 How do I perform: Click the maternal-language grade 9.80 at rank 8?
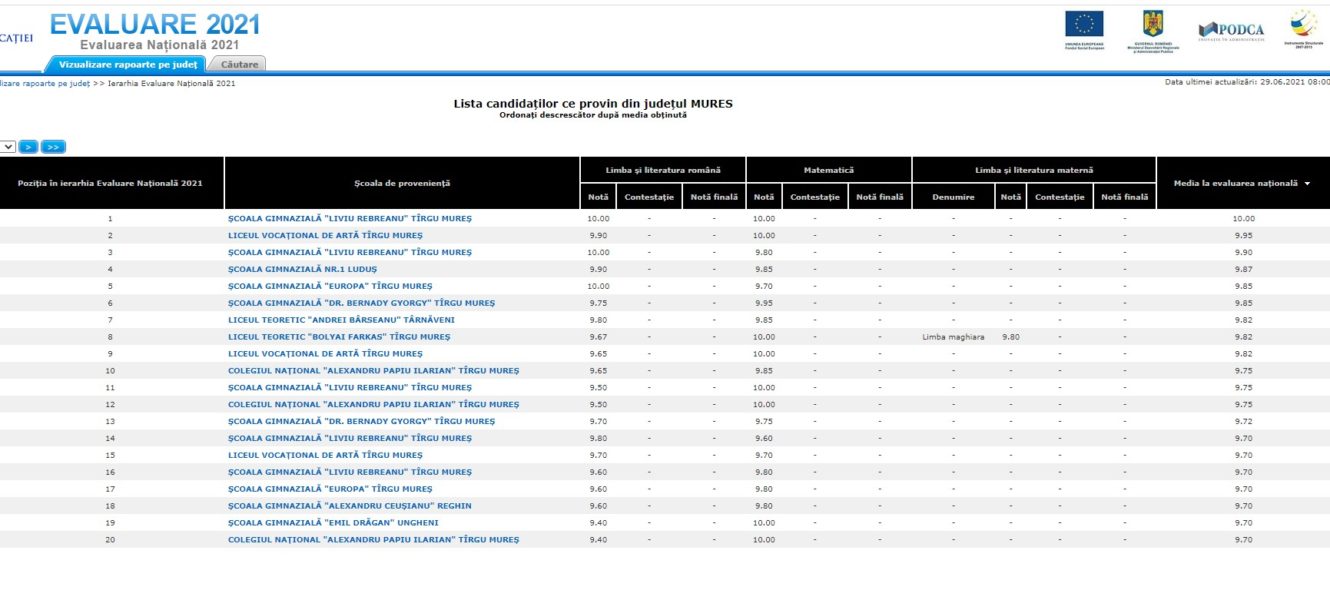(1011, 337)
